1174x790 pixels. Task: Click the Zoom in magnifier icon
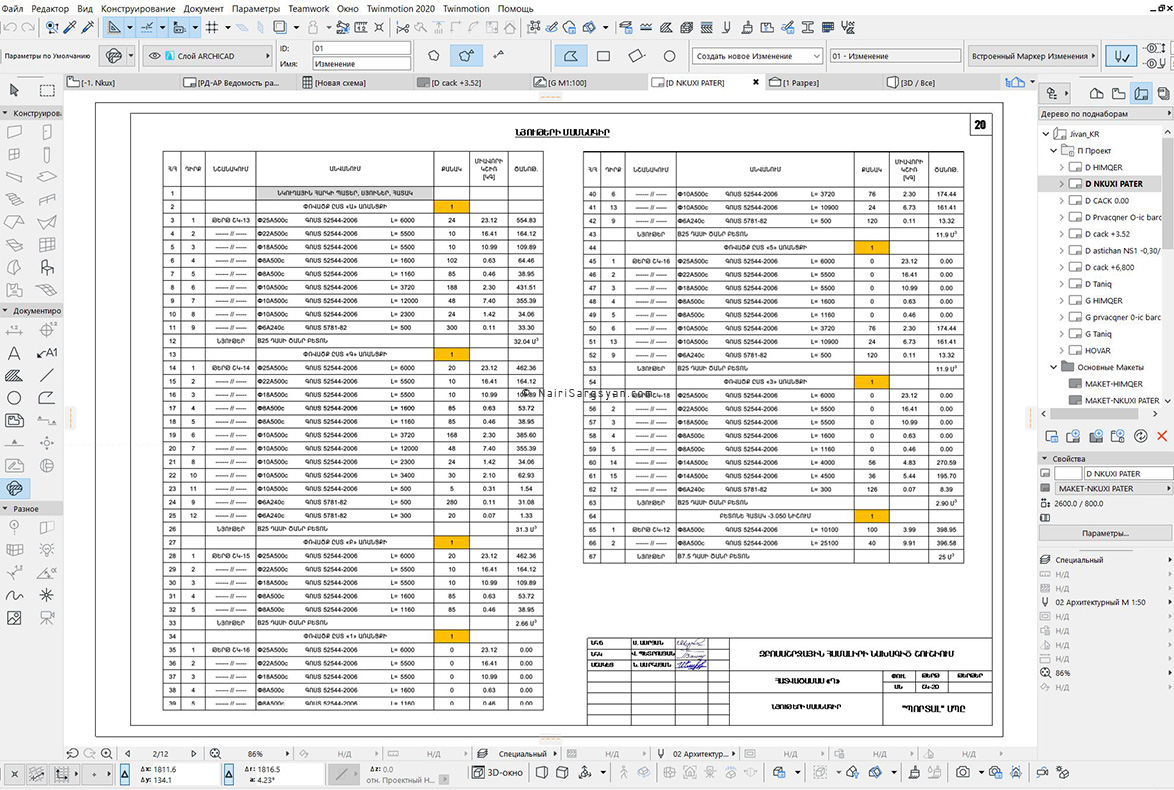106,753
